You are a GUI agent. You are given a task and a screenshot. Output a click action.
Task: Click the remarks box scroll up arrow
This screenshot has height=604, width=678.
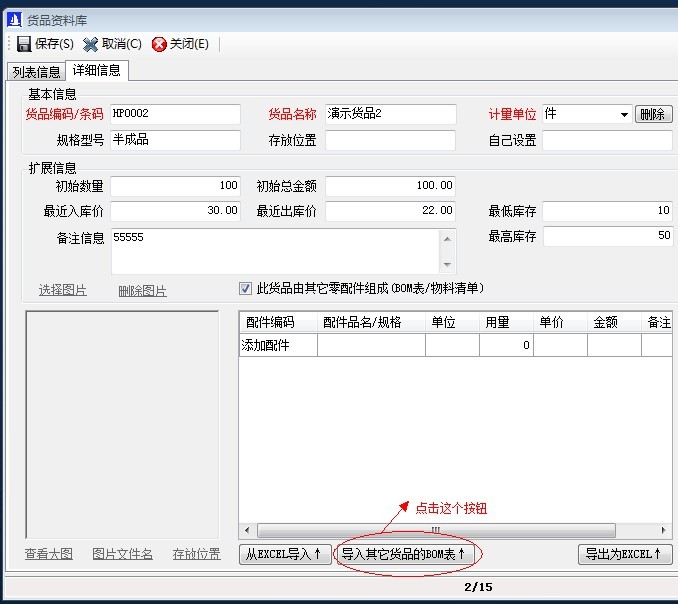pos(449,237)
